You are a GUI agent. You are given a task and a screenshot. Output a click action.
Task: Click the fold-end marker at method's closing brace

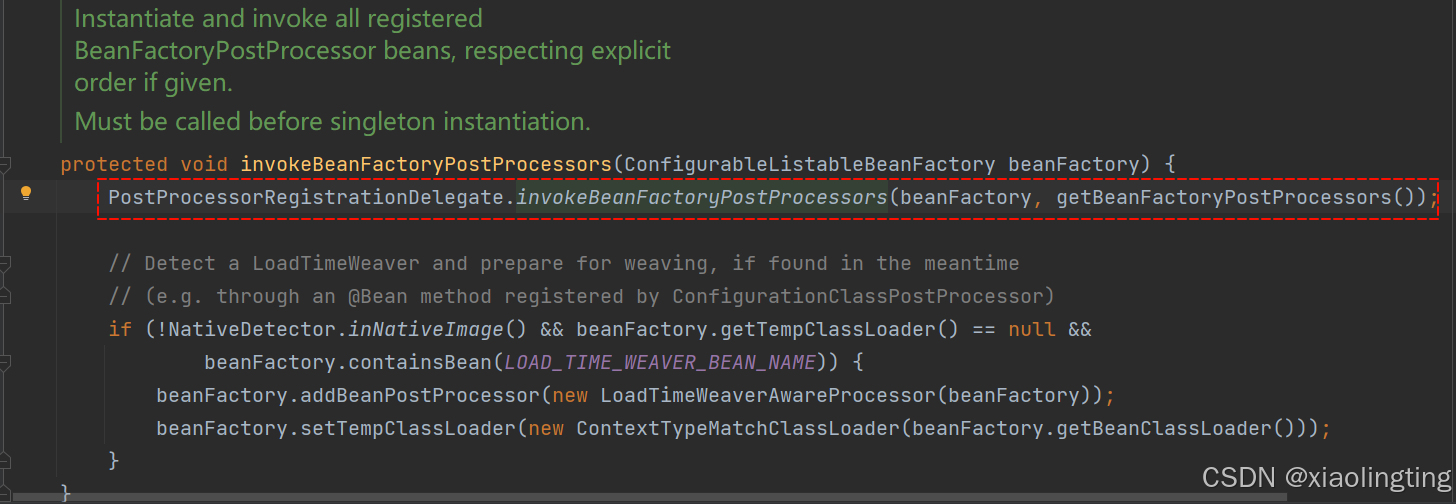[5, 493]
